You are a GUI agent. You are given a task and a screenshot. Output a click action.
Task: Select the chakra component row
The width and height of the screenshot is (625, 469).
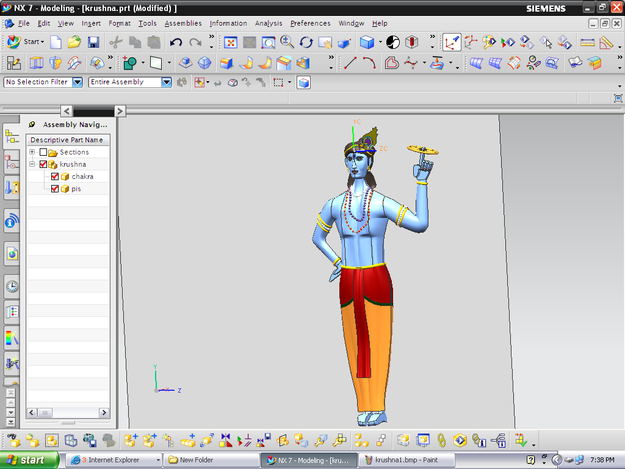tap(68, 177)
